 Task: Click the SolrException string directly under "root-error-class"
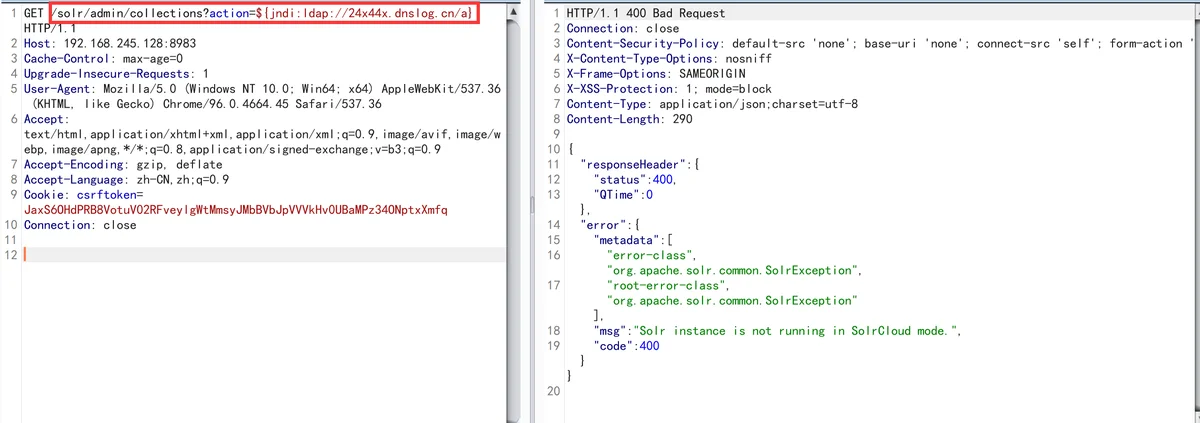tap(734, 300)
